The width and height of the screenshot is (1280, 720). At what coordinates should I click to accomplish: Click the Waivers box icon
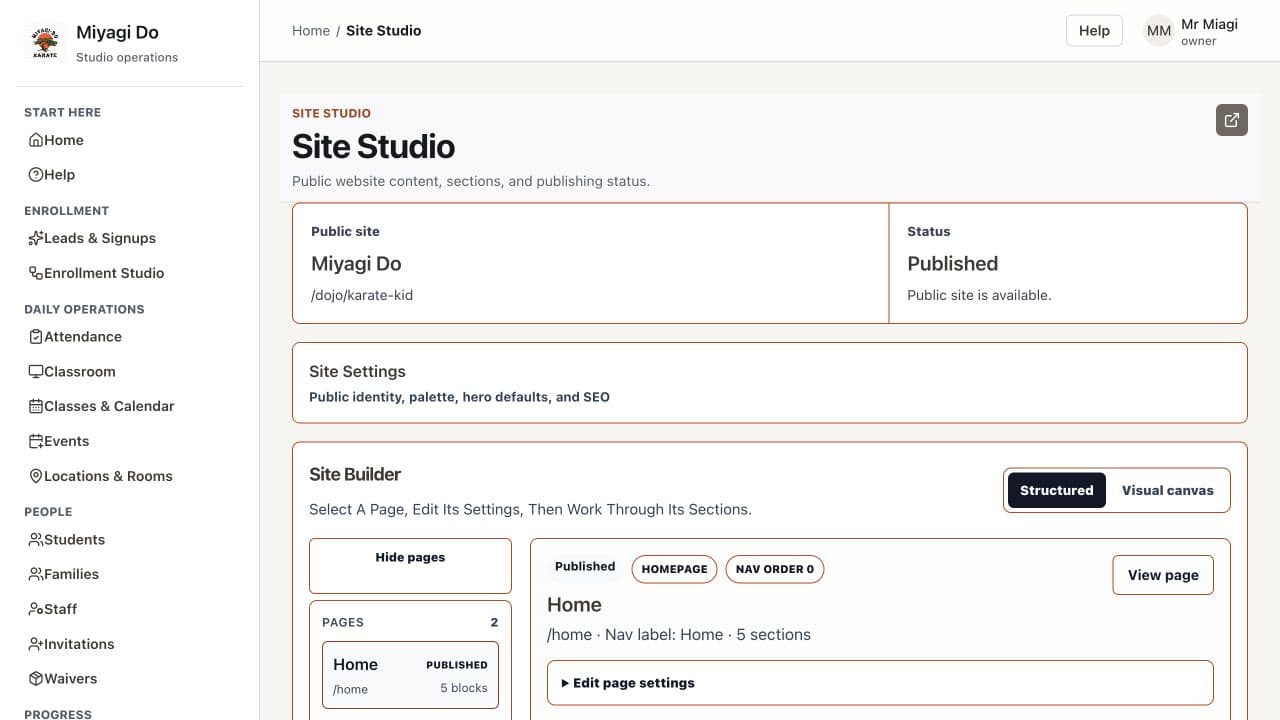tap(36, 678)
